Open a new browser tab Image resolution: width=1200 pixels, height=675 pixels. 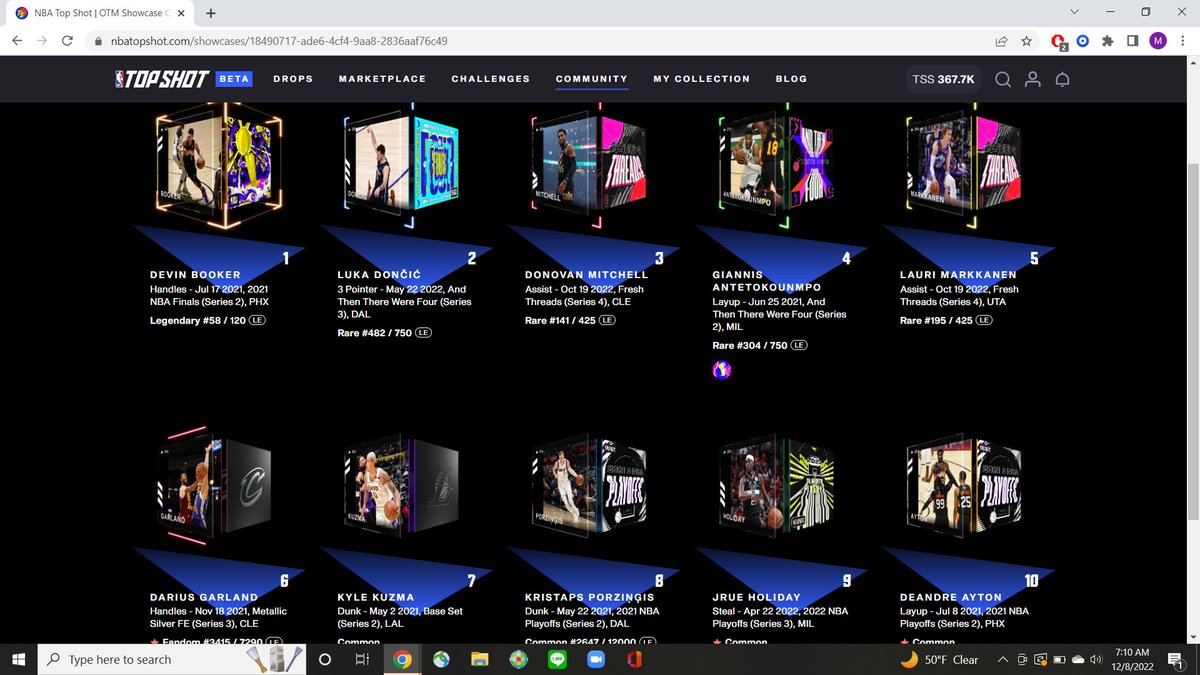(210, 13)
